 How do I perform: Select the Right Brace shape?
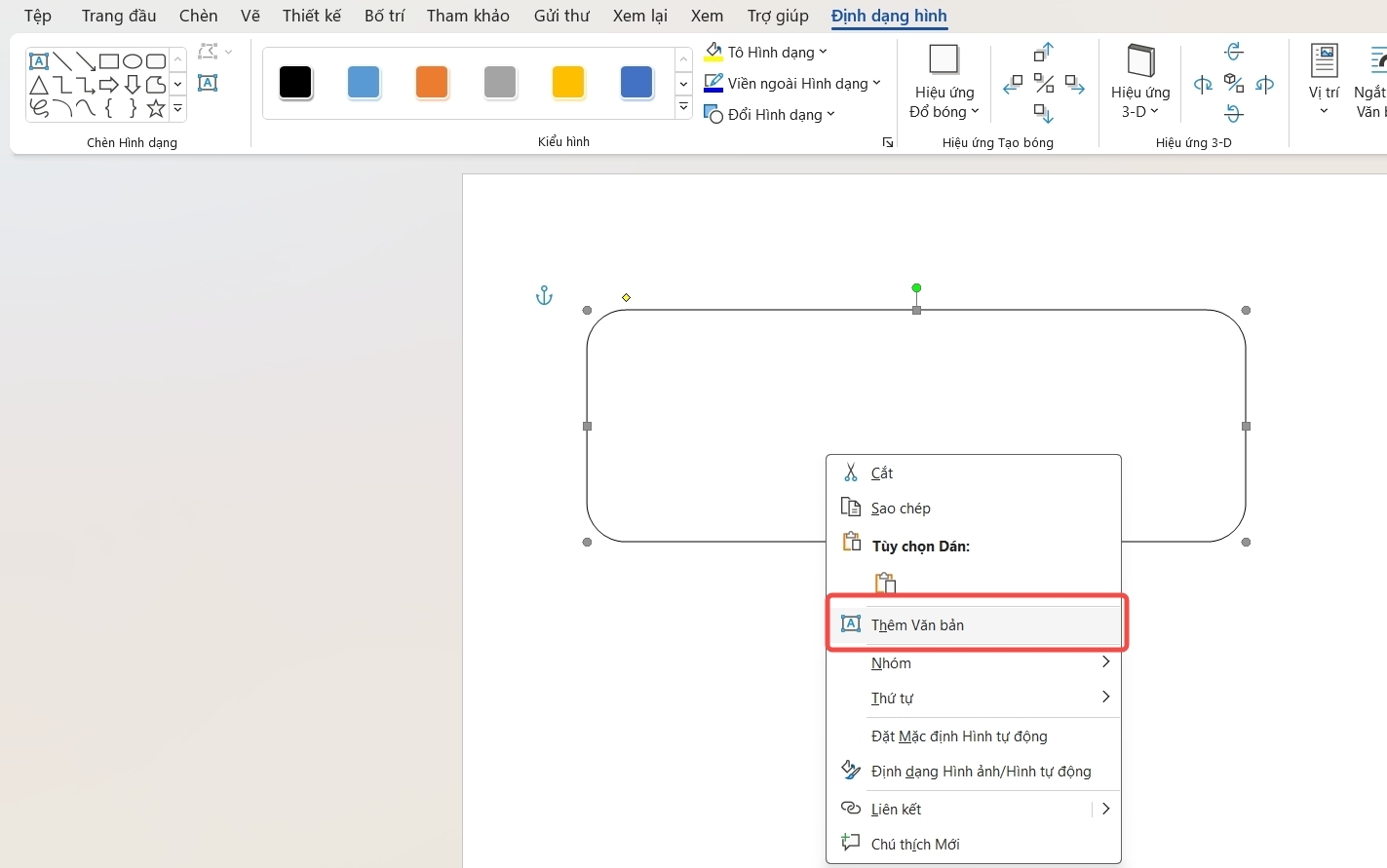[x=133, y=108]
